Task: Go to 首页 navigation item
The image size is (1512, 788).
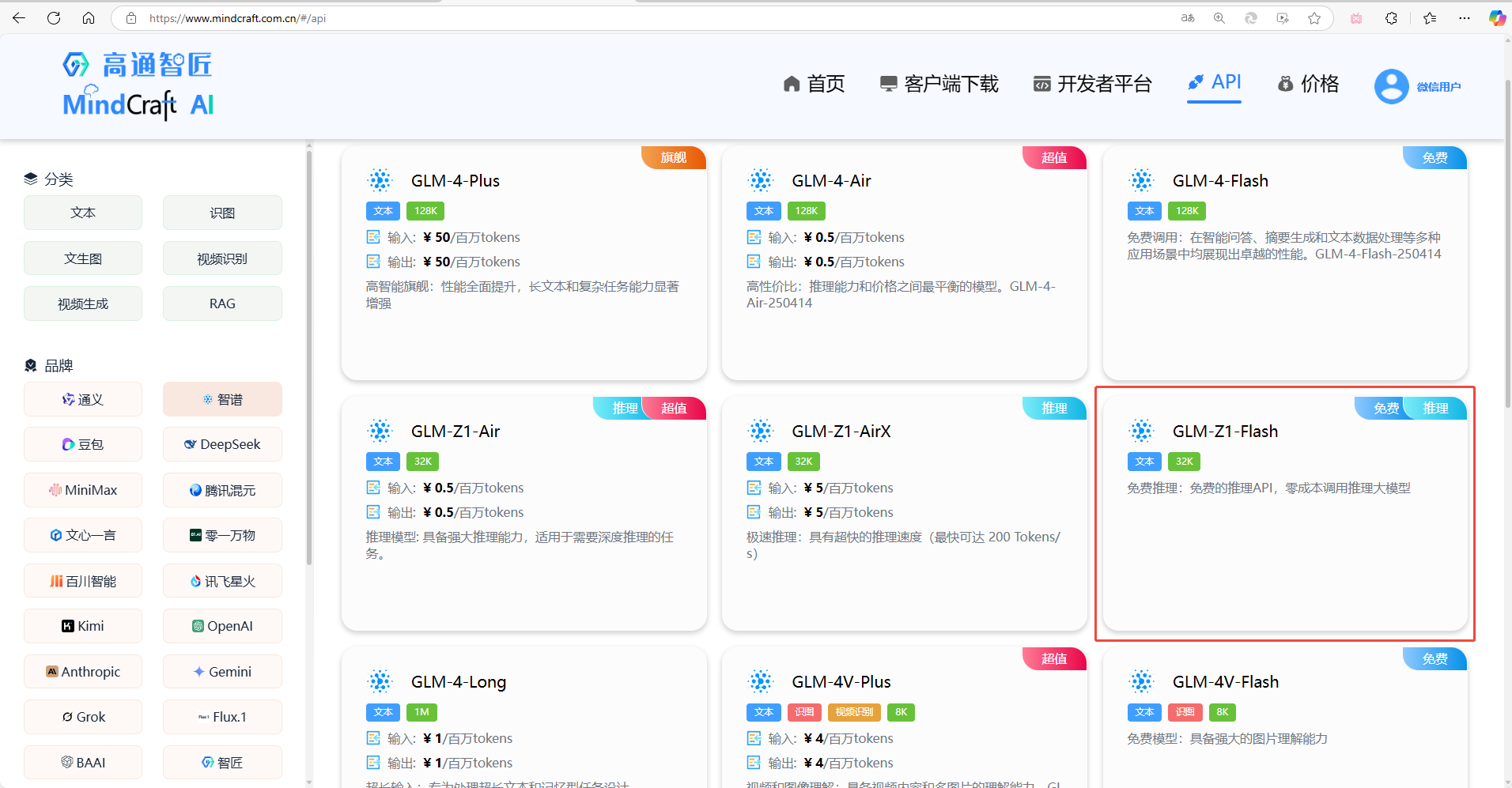Action: [814, 84]
